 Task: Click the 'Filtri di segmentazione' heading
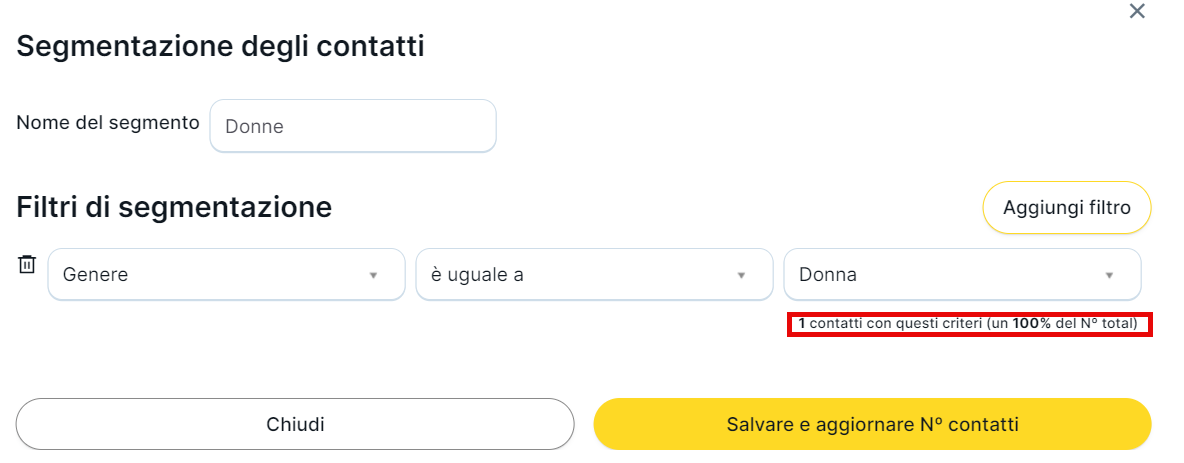click(x=174, y=207)
